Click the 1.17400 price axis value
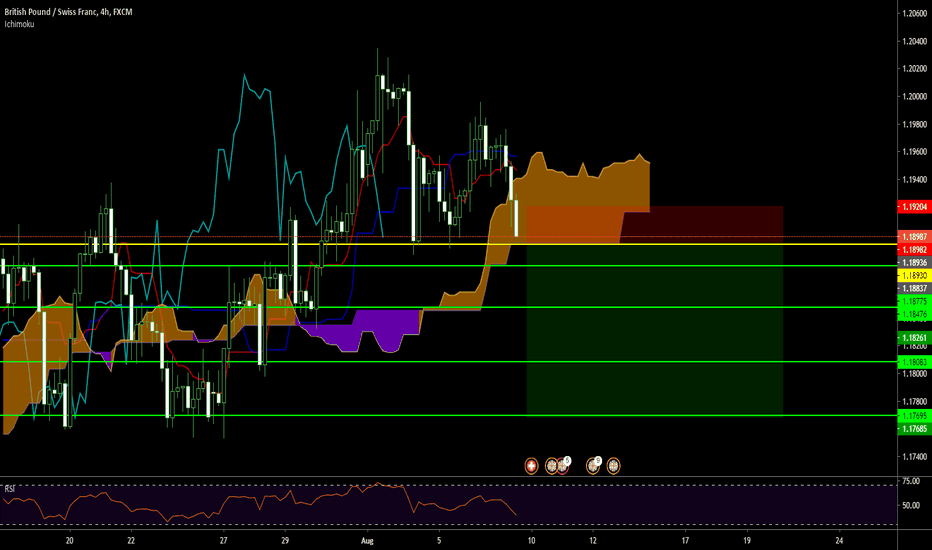Image resolution: width=932 pixels, height=550 pixels. (x=914, y=457)
